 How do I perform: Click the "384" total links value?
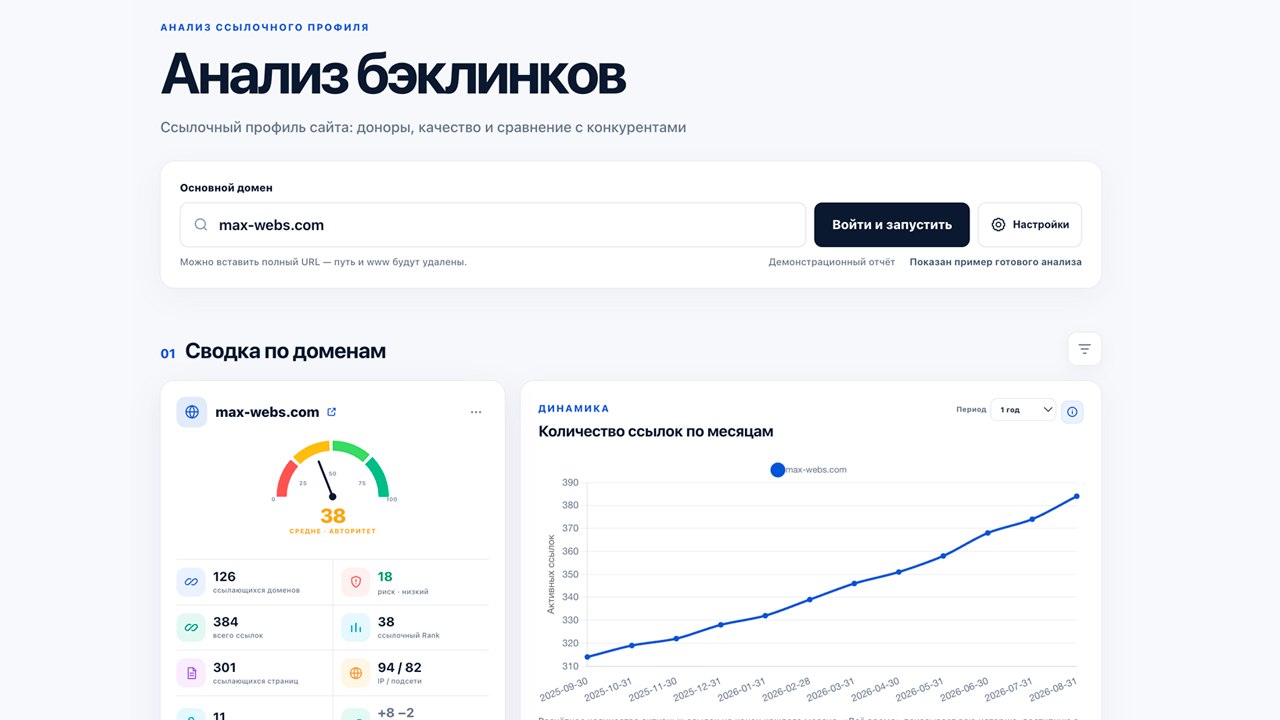(226, 622)
